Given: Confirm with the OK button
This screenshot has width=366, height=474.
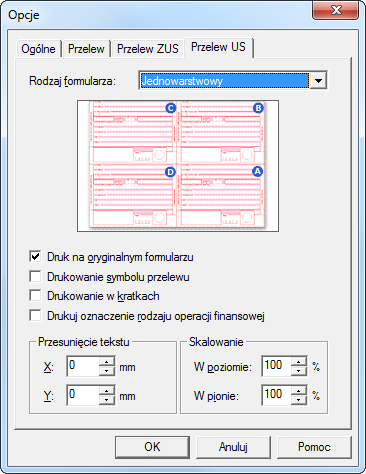Looking at the screenshot, I should (152, 447).
